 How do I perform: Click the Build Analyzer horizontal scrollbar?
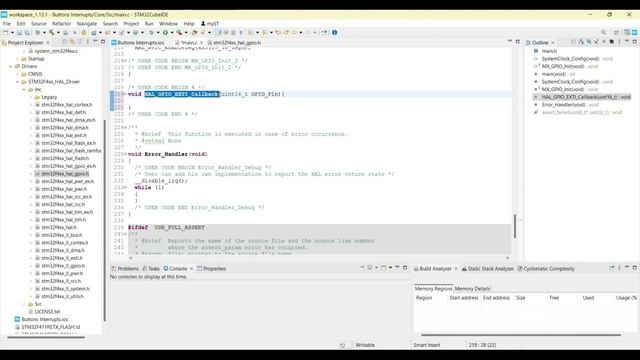click(x=521, y=335)
